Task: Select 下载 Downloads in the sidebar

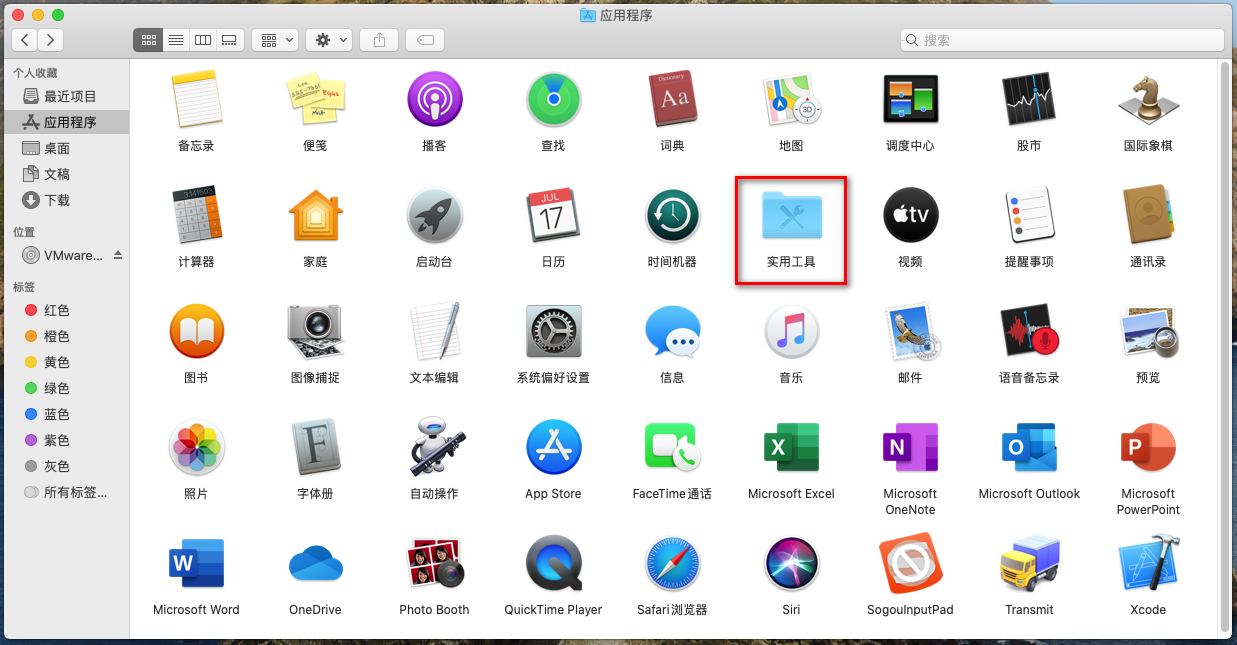Action: (x=65, y=200)
